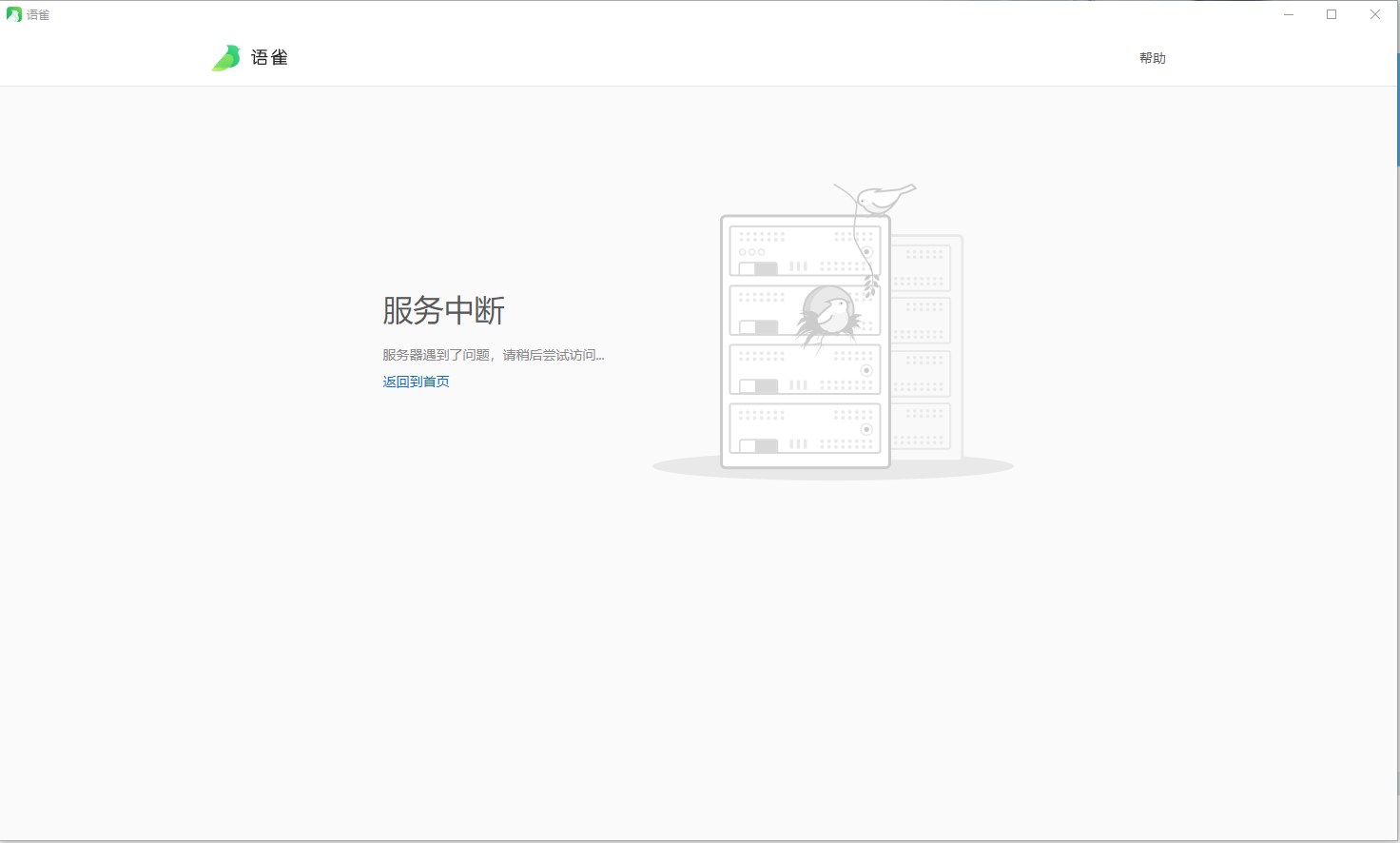Click the green Yuque icon in the title bar
The image size is (1400, 843).
[x=13, y=13]
